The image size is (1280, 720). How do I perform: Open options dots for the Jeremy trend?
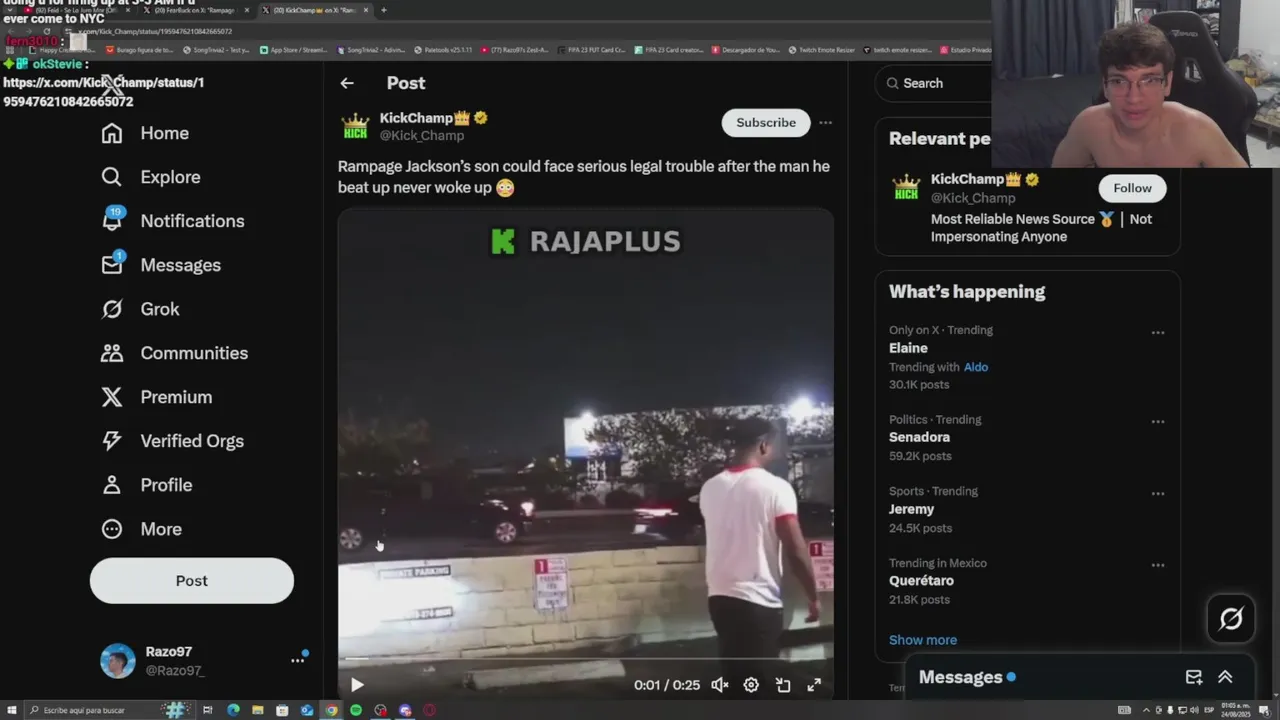1158,494
